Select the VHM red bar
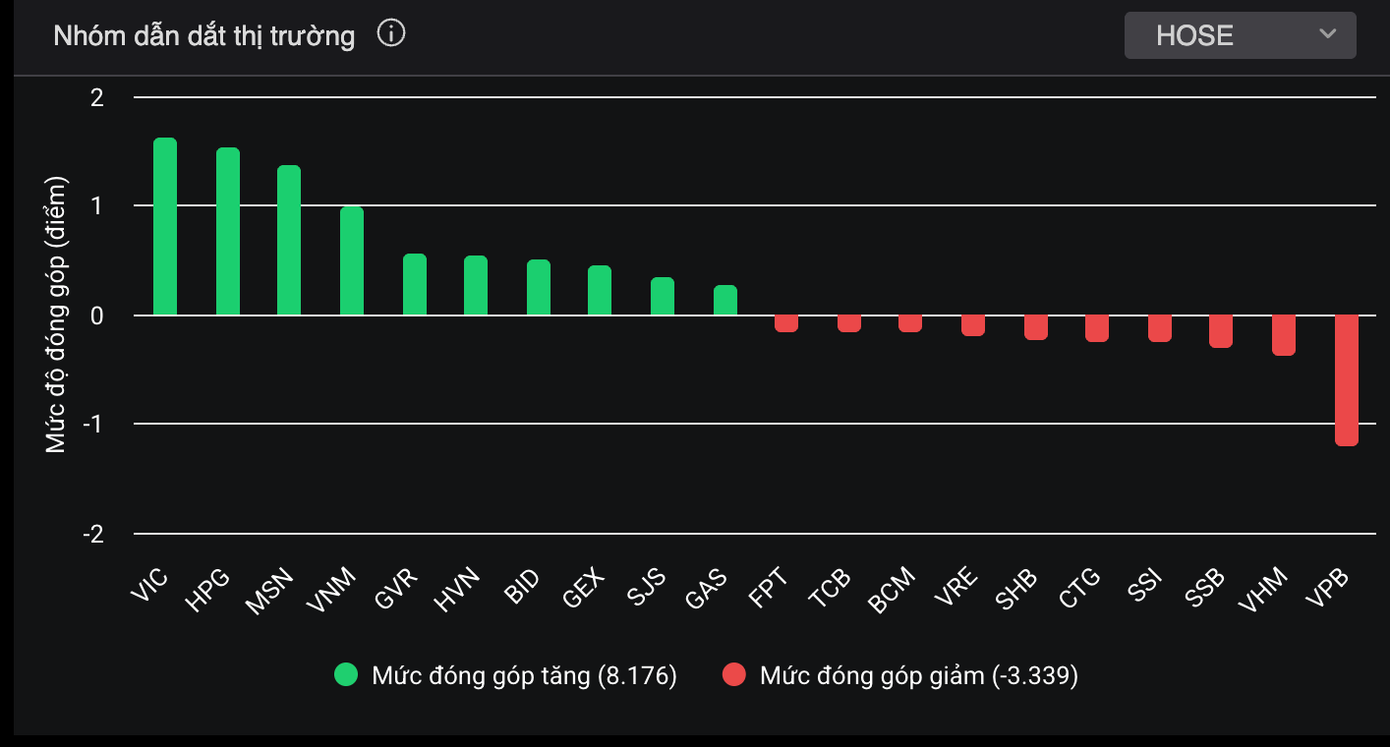The image size is (1390, 747). click(x=1284, y=335)
